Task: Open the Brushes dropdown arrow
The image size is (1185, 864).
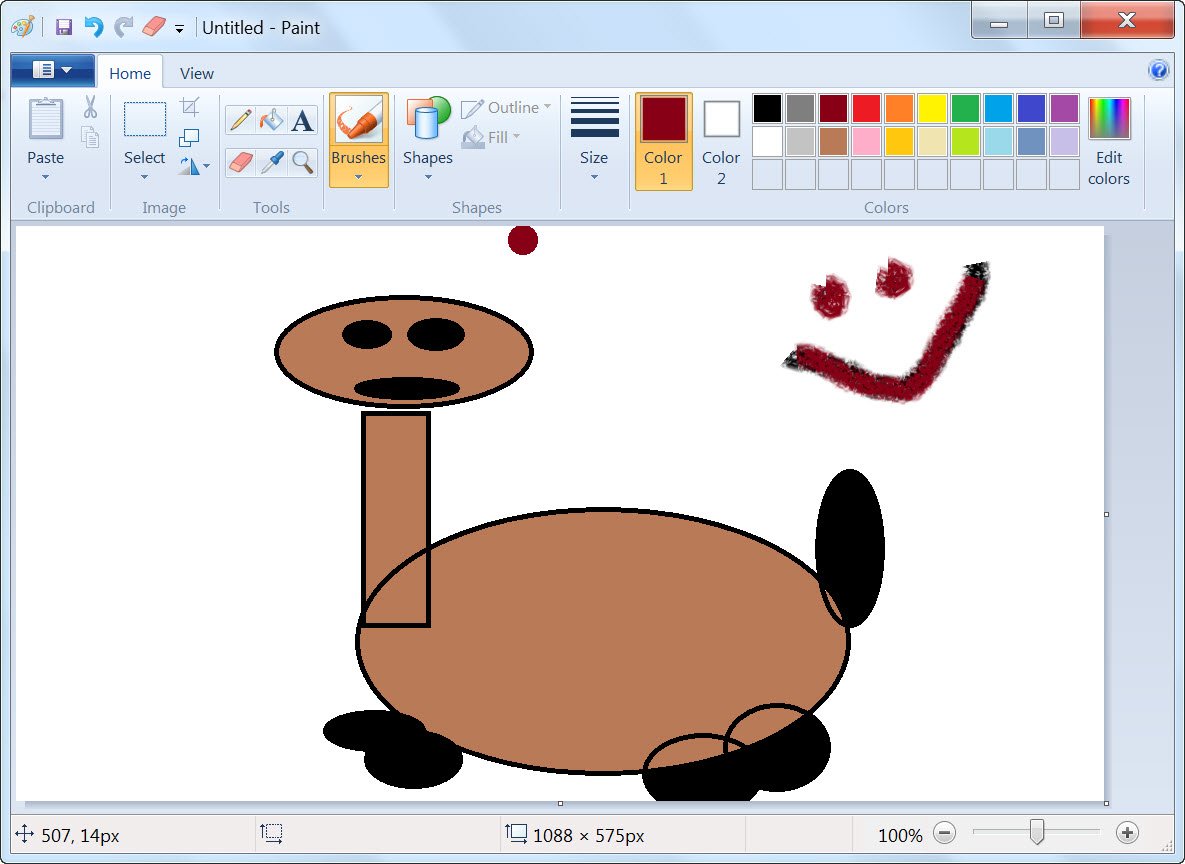Action: 358,177
